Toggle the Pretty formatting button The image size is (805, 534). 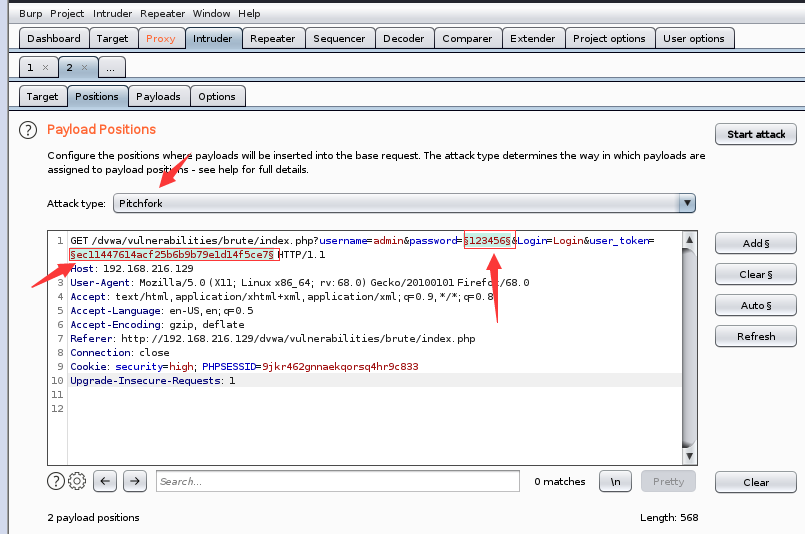click(668, 481)
